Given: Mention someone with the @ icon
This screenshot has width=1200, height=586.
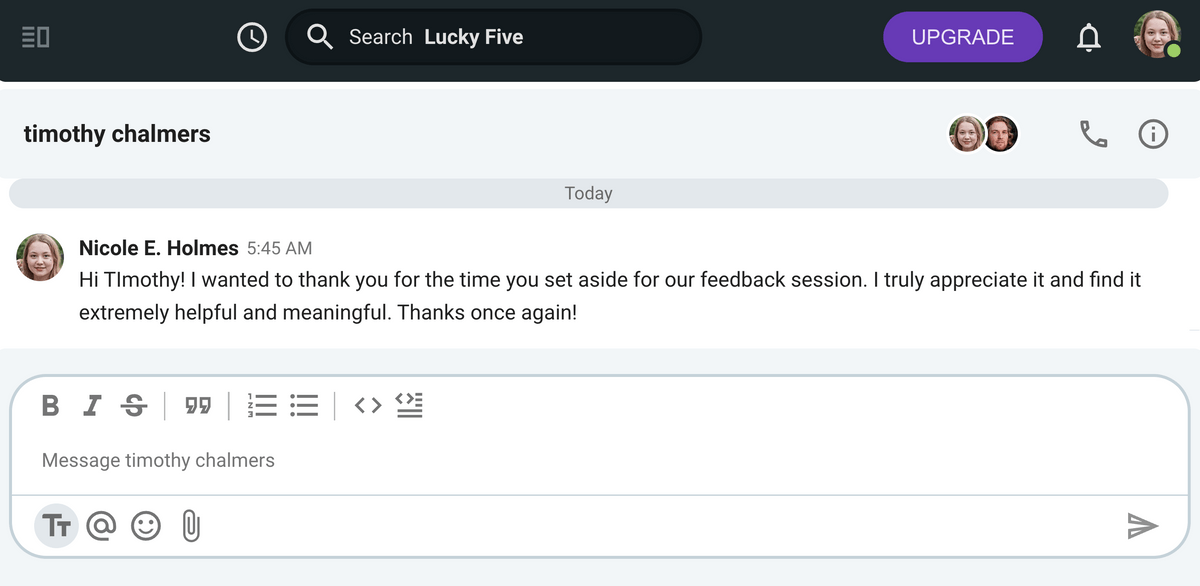Looking at the screenshot, I should [x=101, y=525].
